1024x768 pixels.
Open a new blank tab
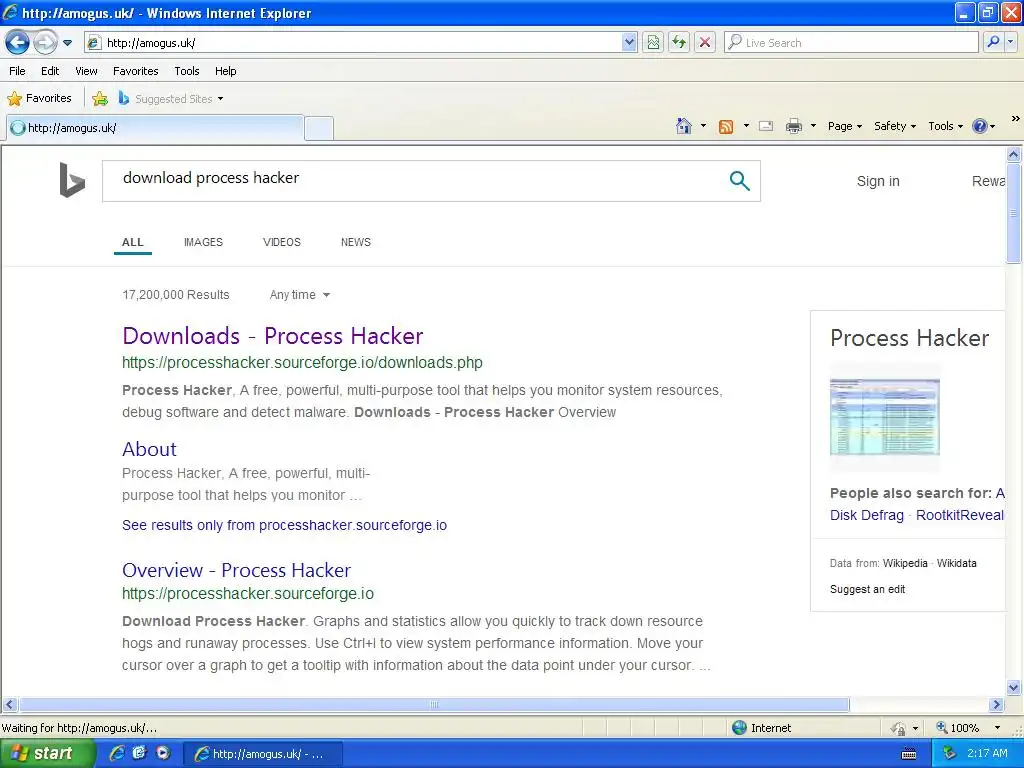(x=319, y=128)
